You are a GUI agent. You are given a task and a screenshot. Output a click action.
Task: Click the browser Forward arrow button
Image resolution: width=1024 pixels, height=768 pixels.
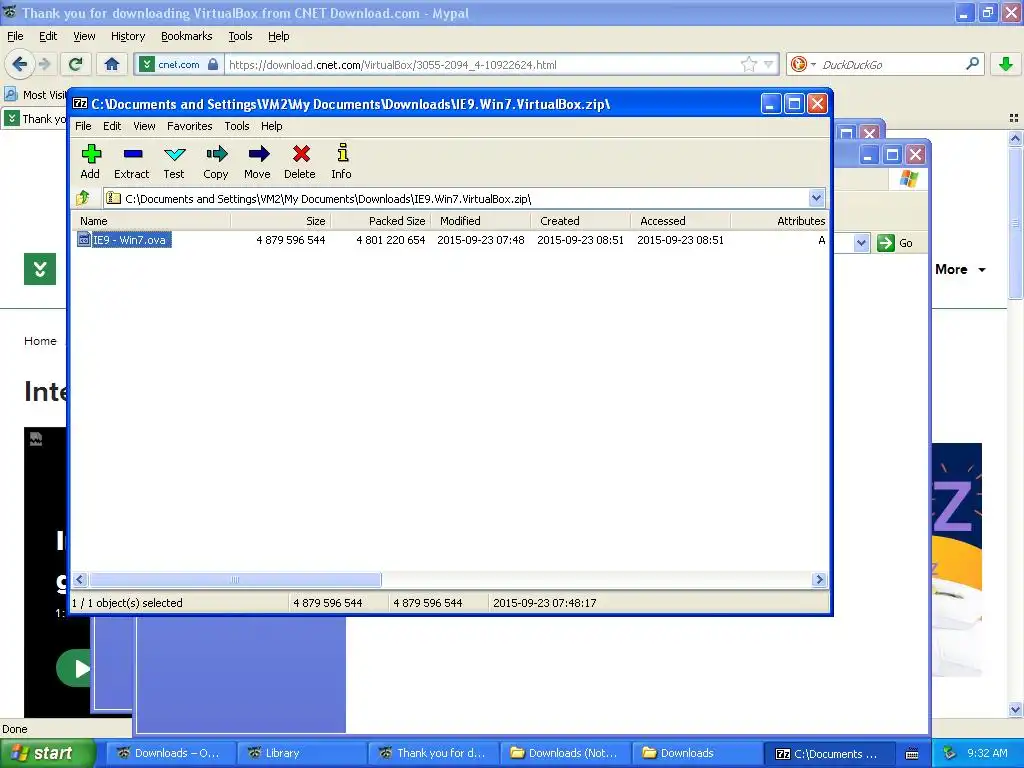[x=44, y=64]
